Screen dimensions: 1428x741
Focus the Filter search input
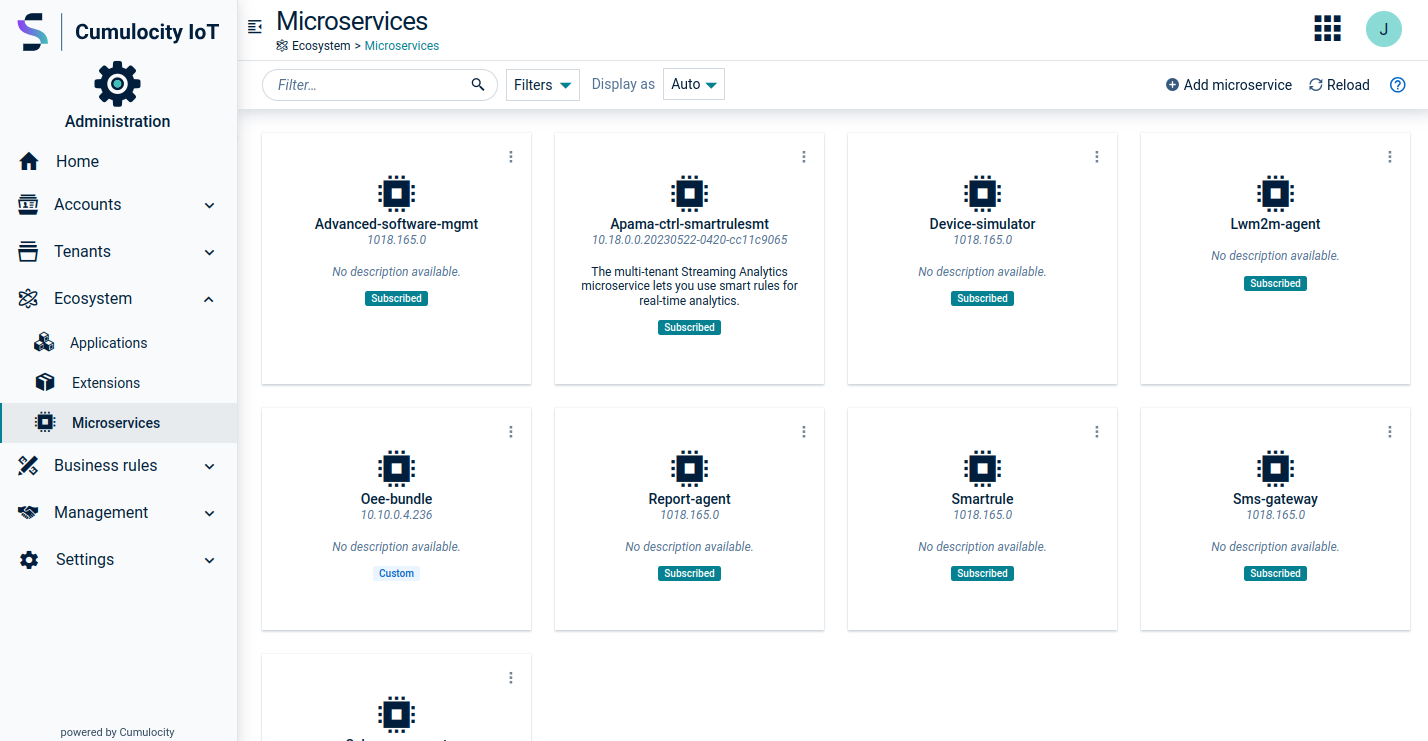tap(380, 85)
